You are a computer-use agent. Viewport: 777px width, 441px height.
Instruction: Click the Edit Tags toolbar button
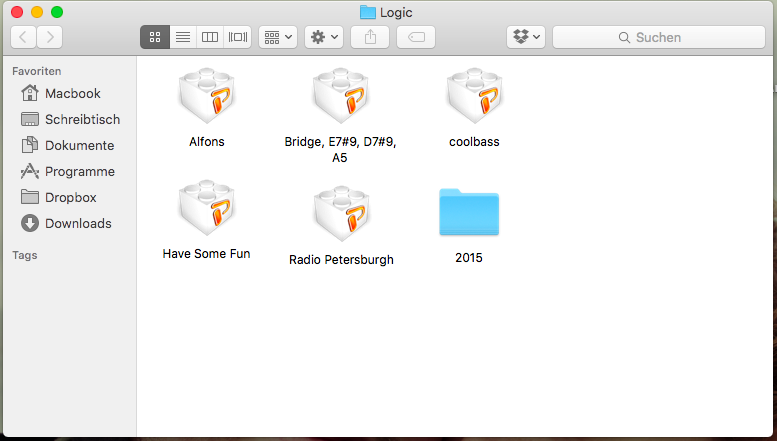click(416, 37)
